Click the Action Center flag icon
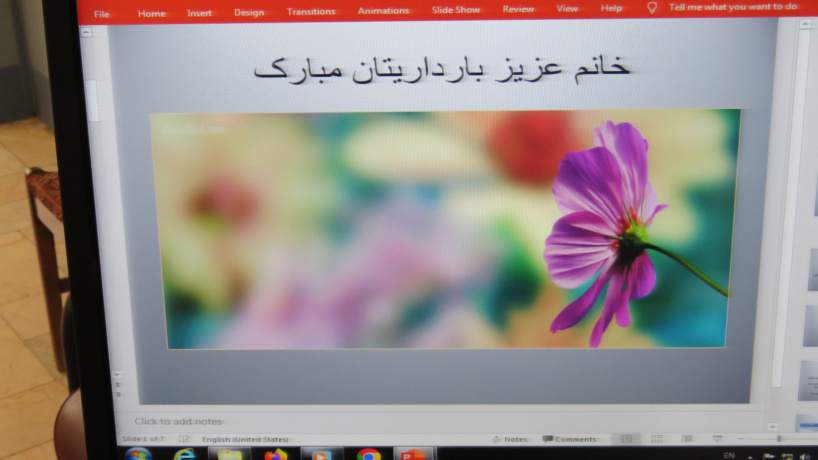818x460 pixels. (x=768, y=457)
